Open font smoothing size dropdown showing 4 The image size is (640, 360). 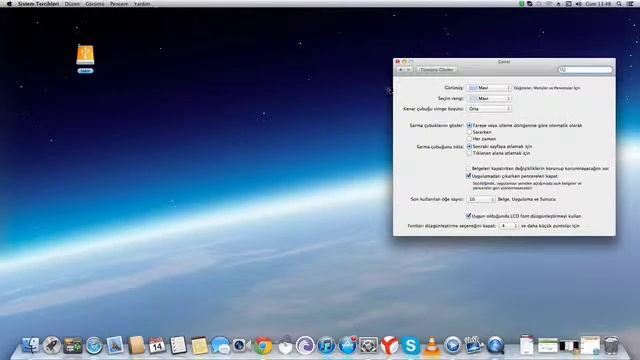tap(509, 226)
